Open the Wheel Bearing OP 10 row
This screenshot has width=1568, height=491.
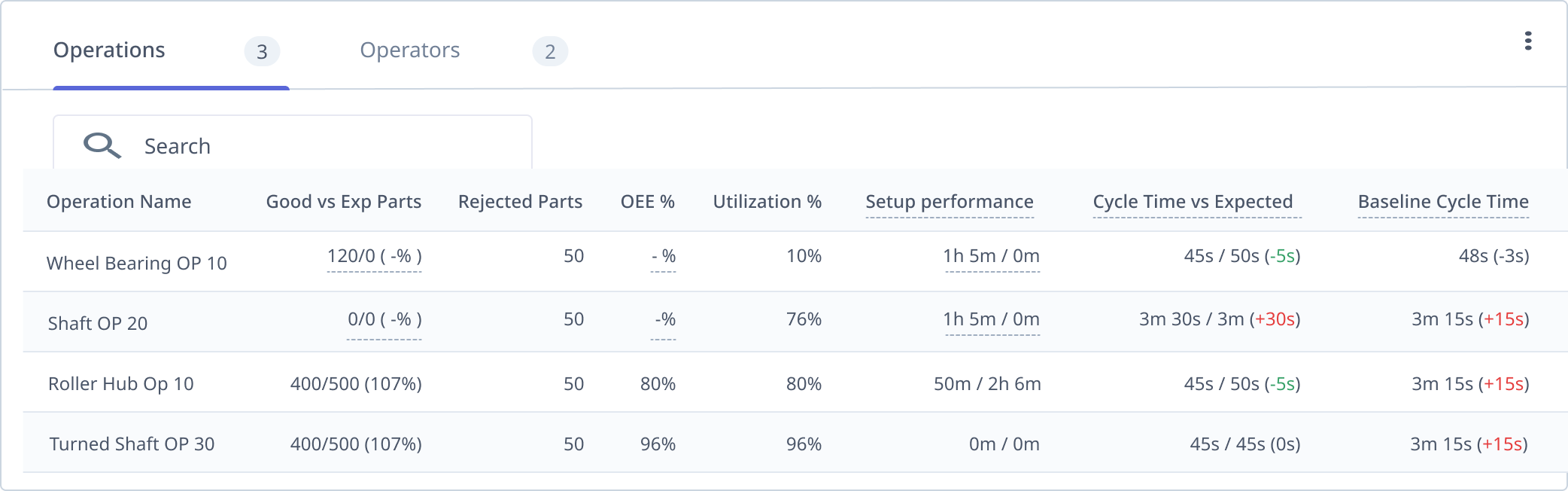tap(795, 261)
